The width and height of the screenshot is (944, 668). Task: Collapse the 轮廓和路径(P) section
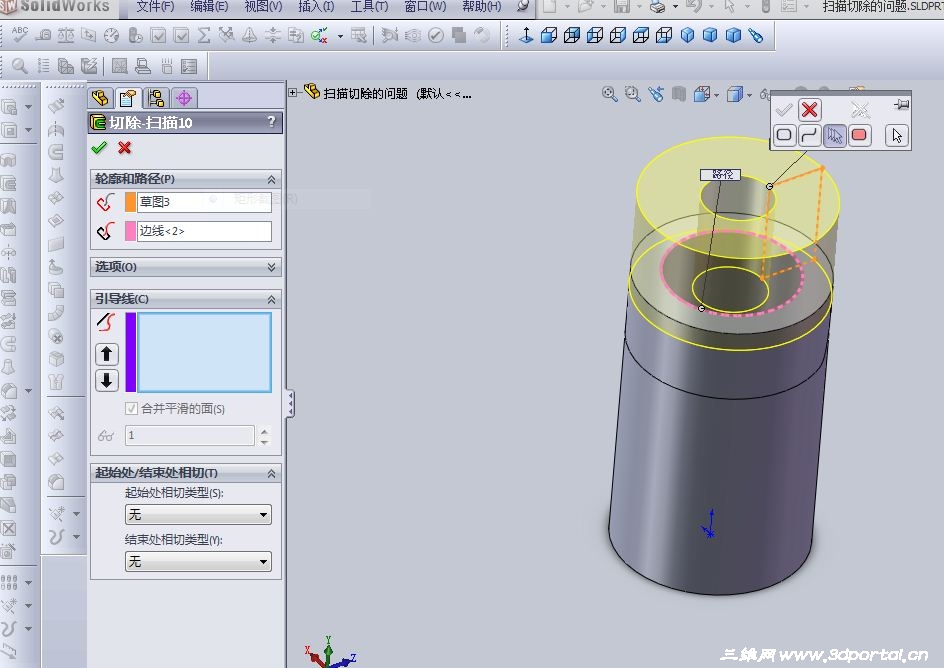[x=271, y=179]
